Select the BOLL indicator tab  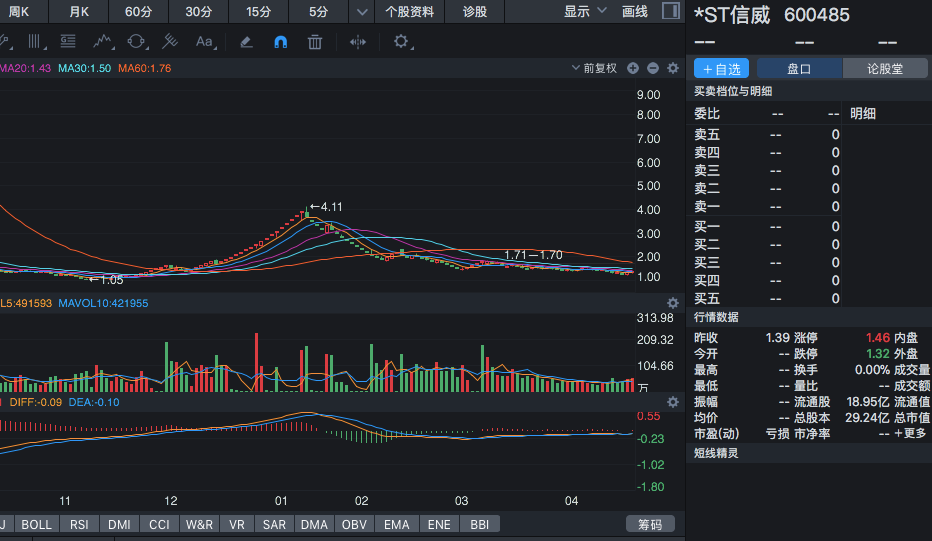click(36, 524)
